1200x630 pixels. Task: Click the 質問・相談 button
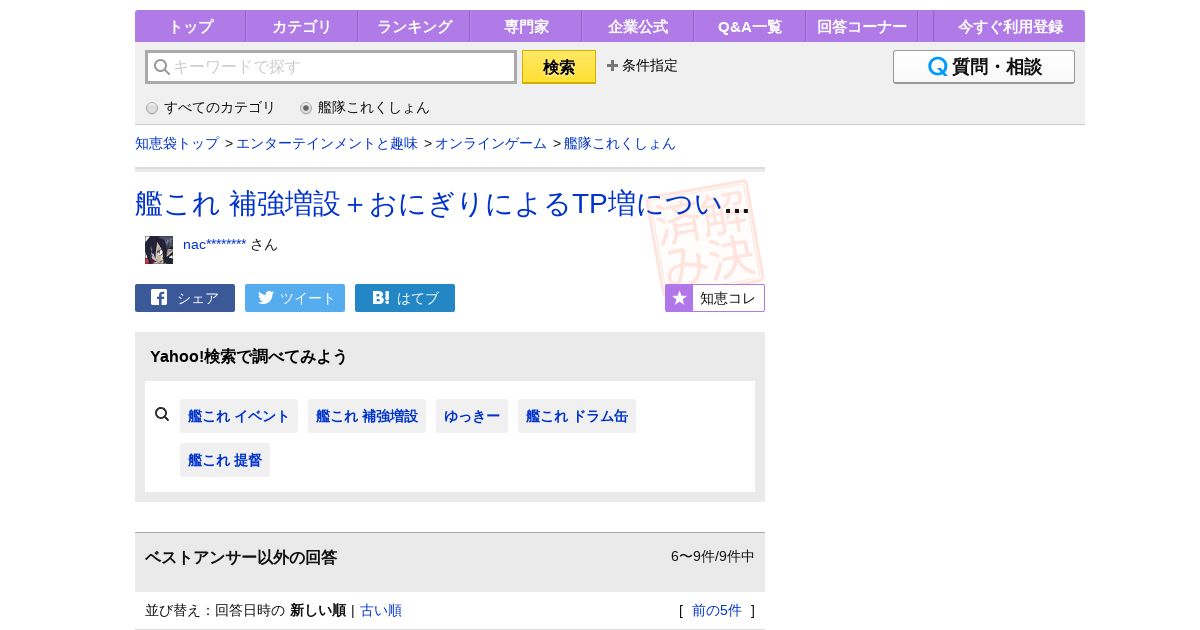click(x=984, y=67)
